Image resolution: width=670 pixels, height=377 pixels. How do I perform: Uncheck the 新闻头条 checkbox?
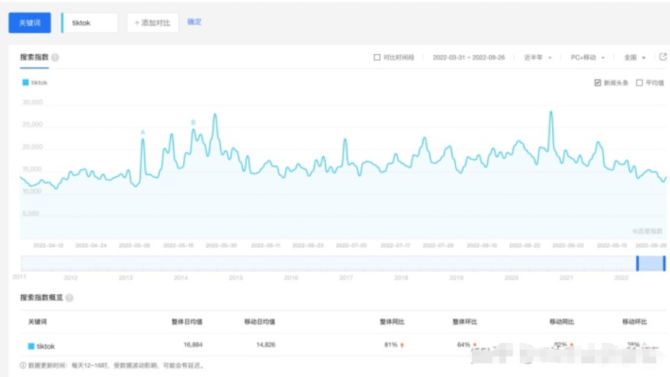tap(597, 83)
